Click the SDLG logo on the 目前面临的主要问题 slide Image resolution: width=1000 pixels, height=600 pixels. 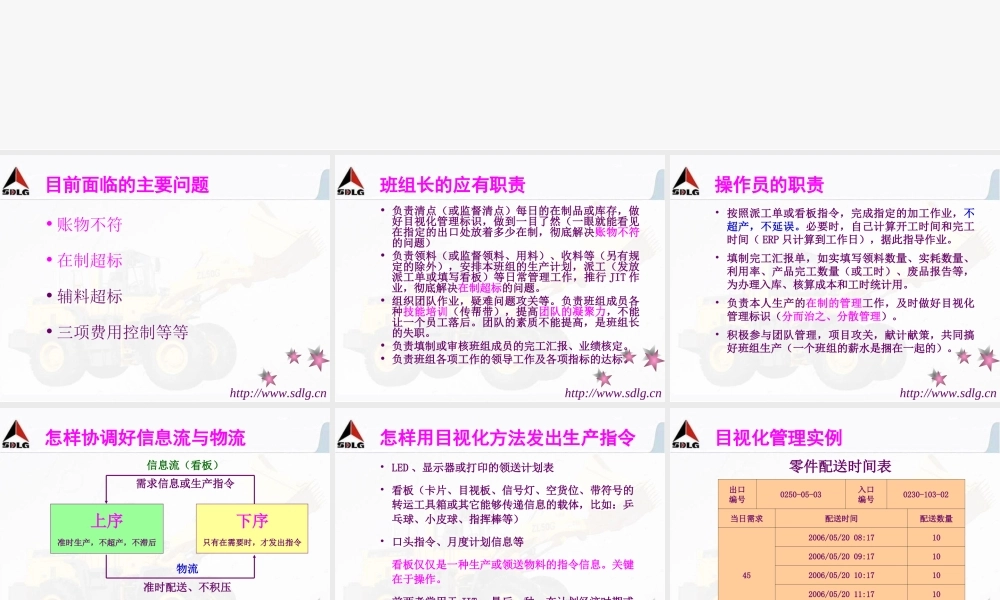[16, 182]
